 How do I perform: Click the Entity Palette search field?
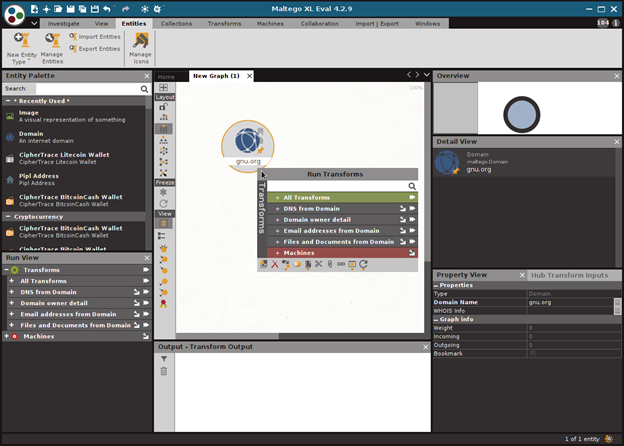pos(88,89)
